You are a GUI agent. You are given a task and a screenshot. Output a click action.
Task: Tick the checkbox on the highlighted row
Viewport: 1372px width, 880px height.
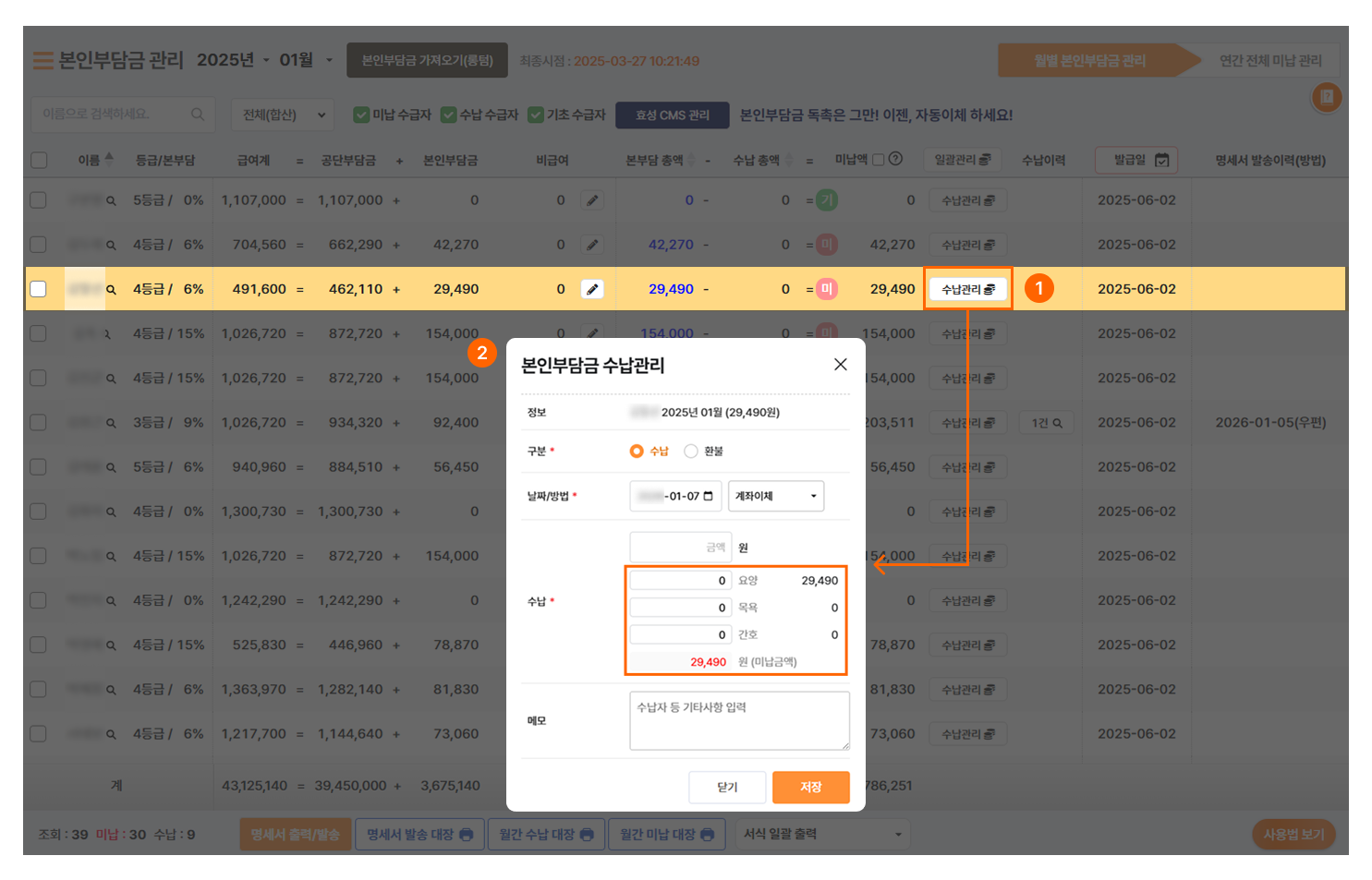[x=39, y=289]
